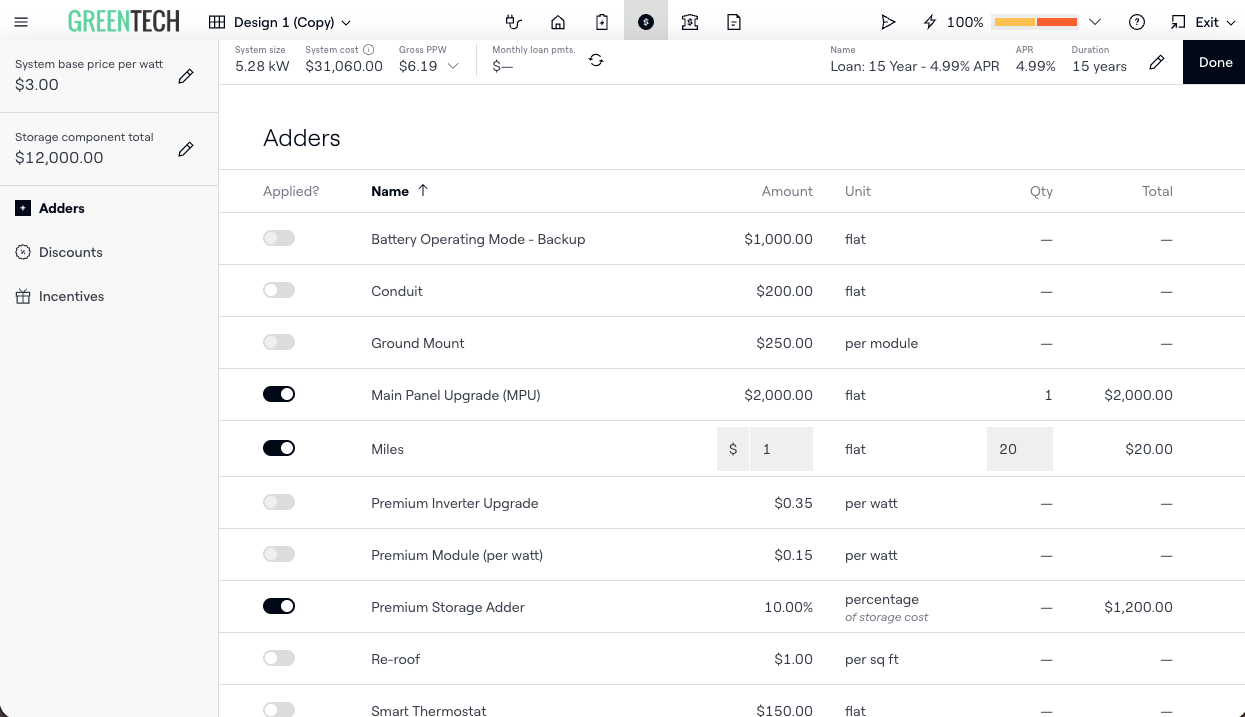Edit the loan details pencil
This screenshot has height=717, width=1245.
[1157, 62]
